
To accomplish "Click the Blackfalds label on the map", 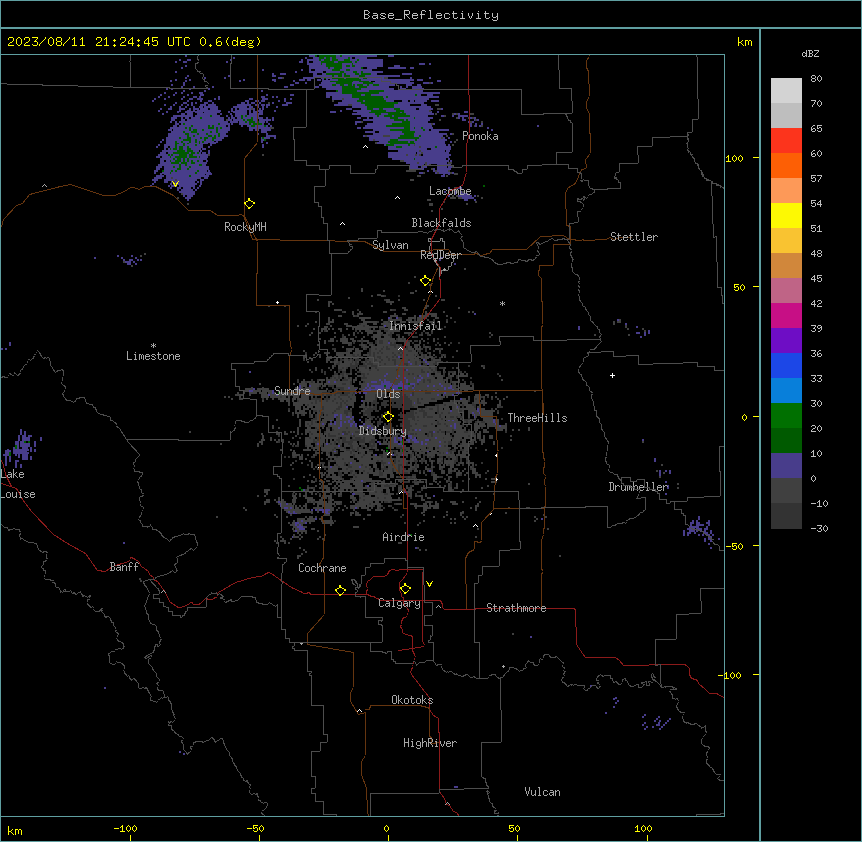I will (x=441, y=223).
